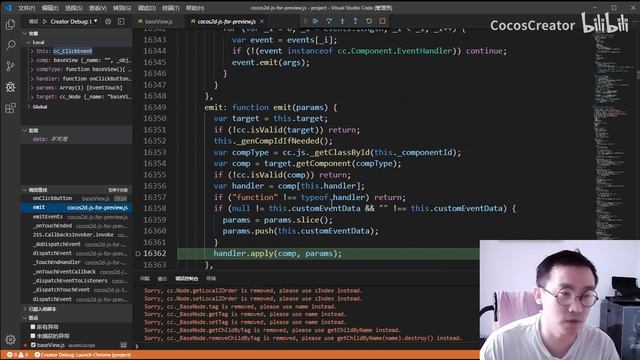
Task: Open the Debug view in activity bar
Action: 10,87
